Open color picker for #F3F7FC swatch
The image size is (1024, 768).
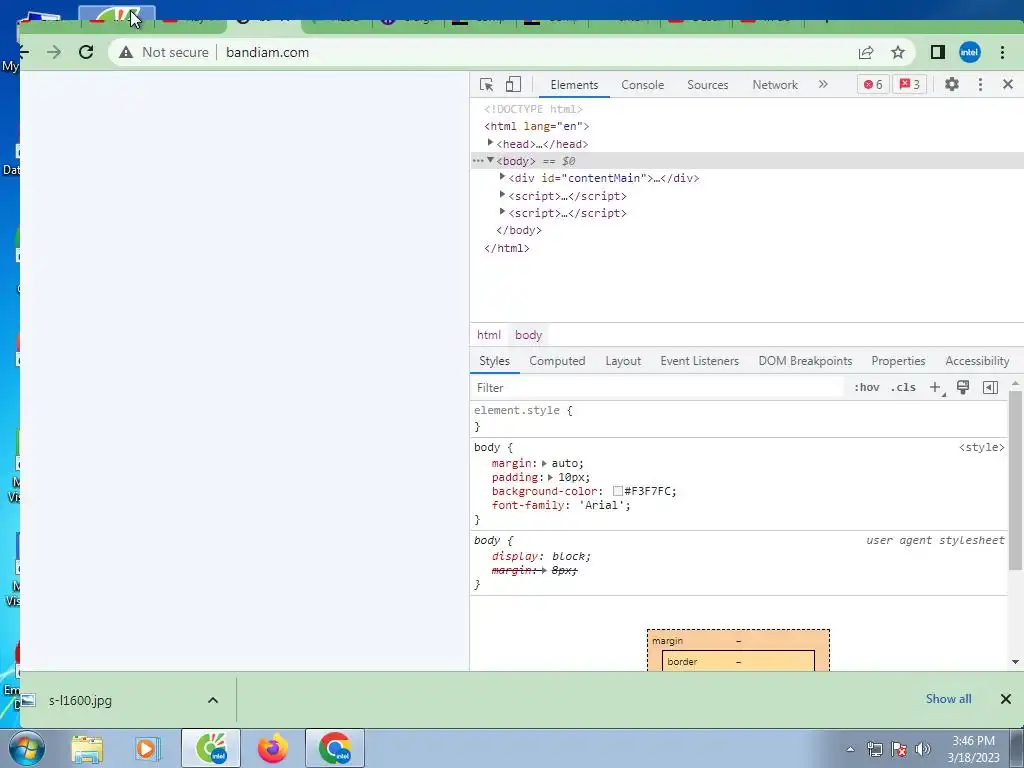[618, 491]
